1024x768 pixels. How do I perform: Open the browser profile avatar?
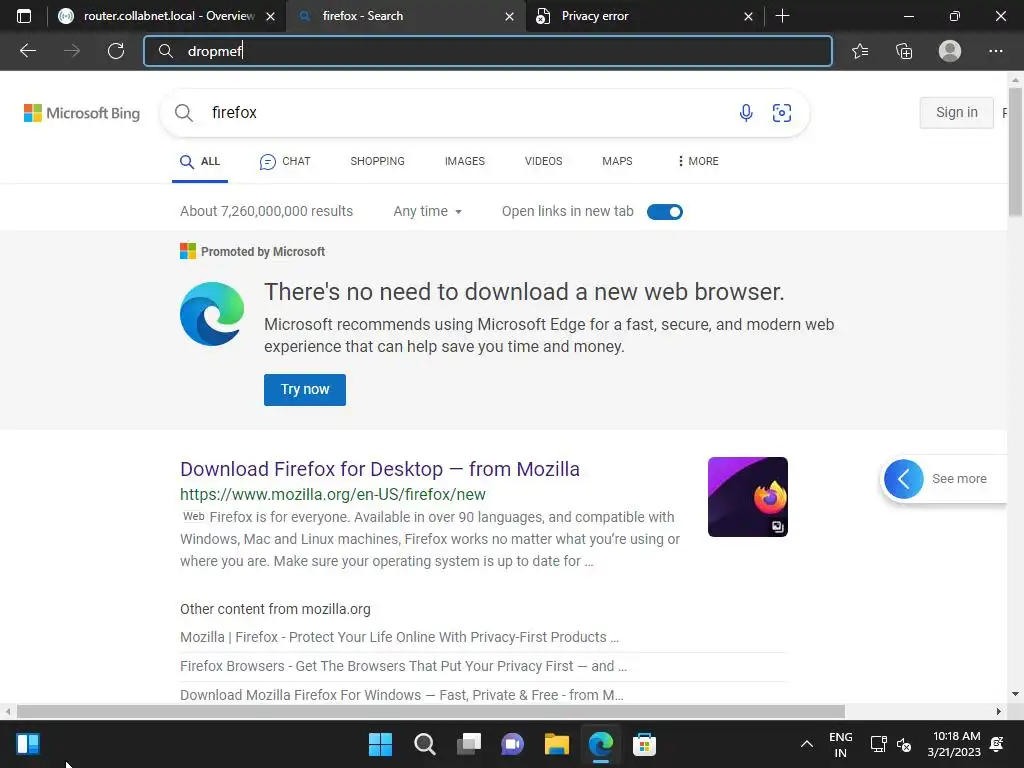[x=950, y=51]
